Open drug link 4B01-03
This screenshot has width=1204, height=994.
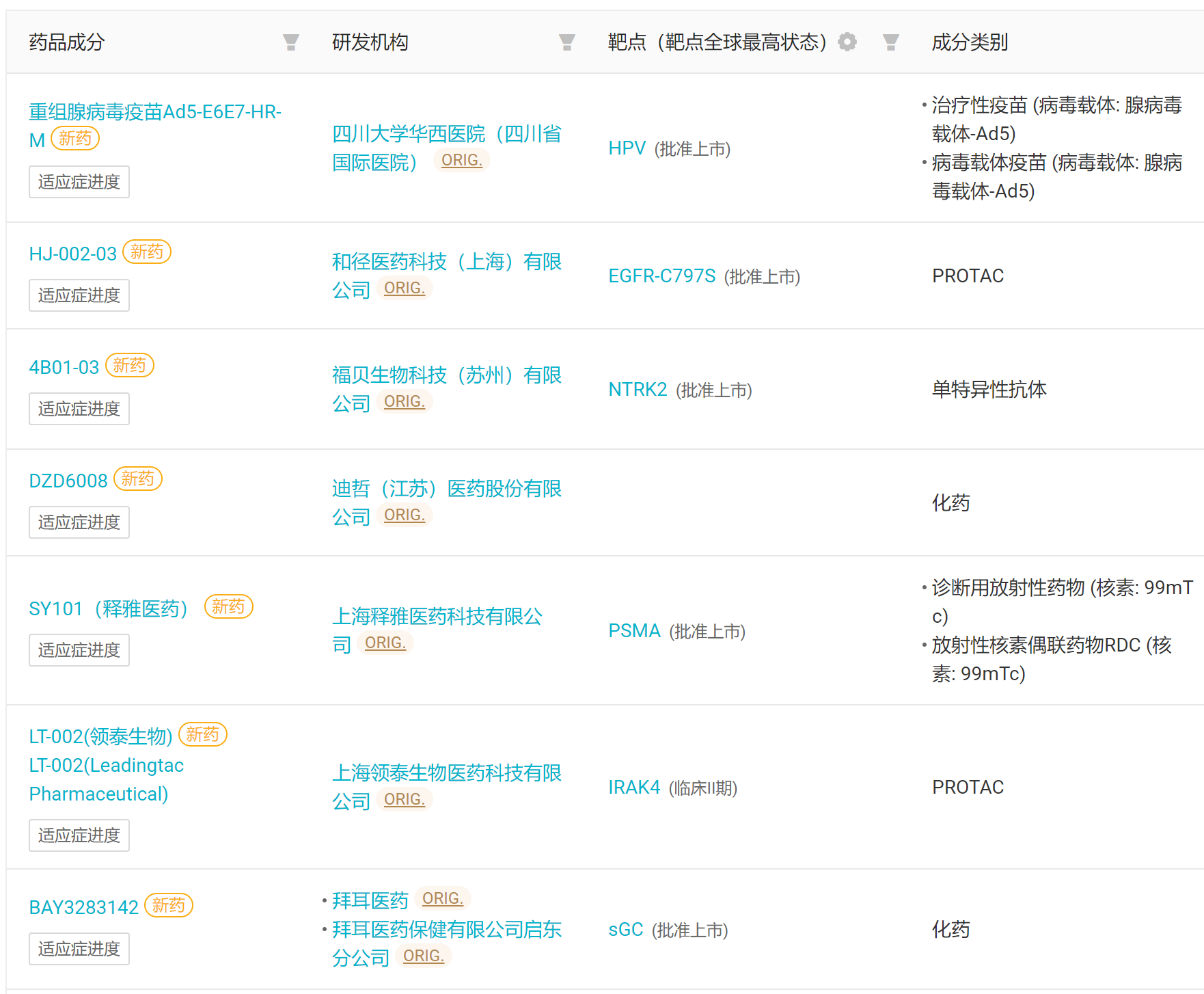(64, 367)
